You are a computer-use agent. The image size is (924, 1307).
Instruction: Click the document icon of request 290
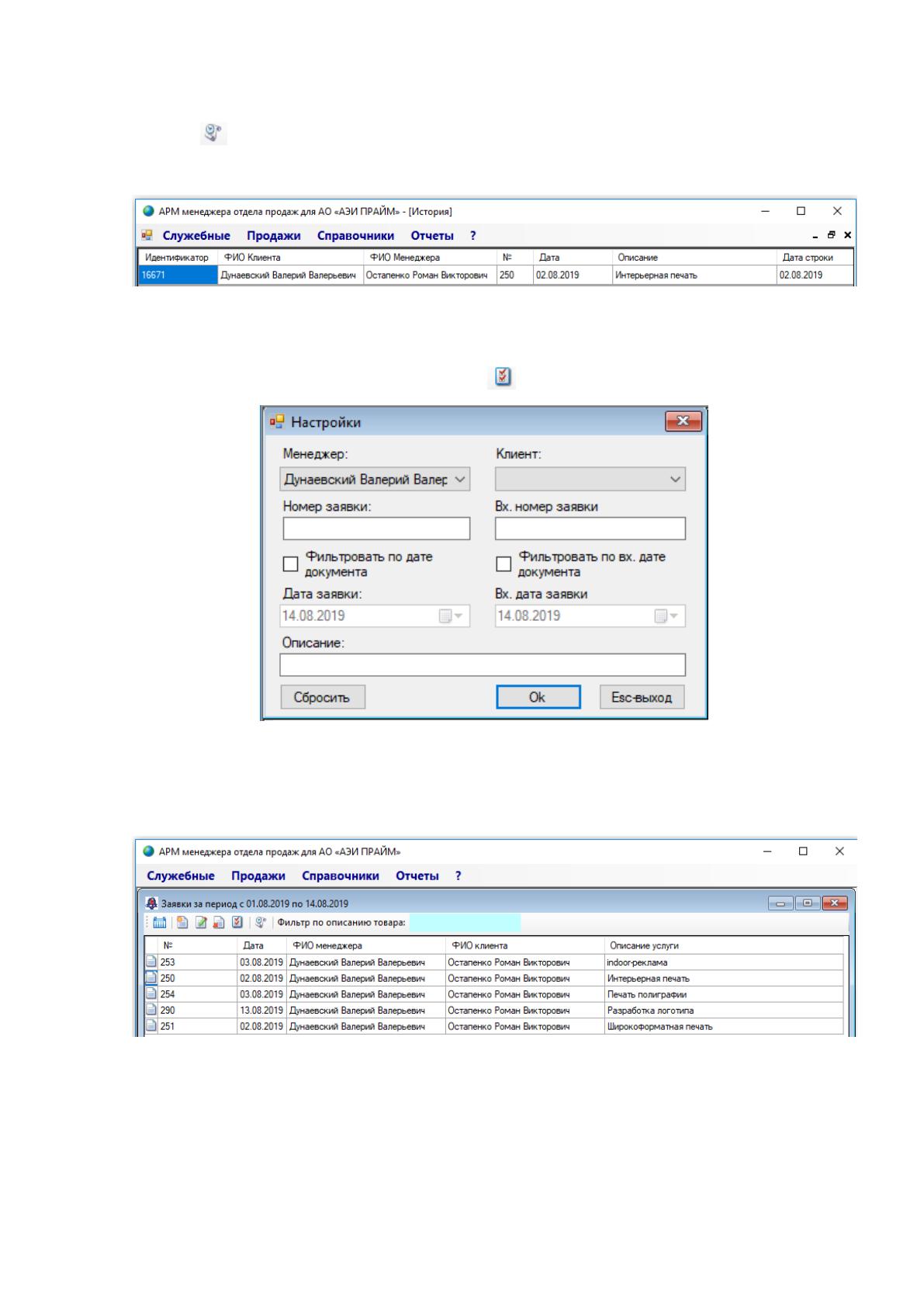coord(152,1011)
